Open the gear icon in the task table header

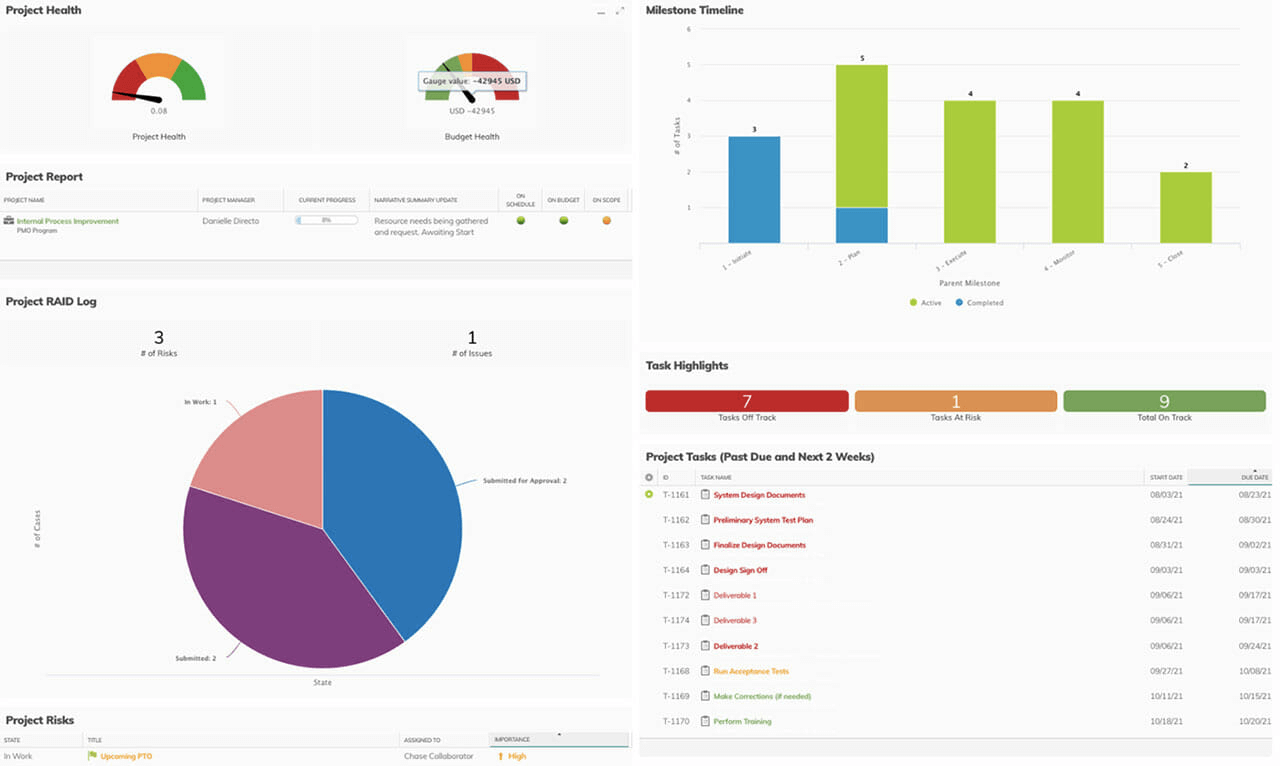point(649,477)
